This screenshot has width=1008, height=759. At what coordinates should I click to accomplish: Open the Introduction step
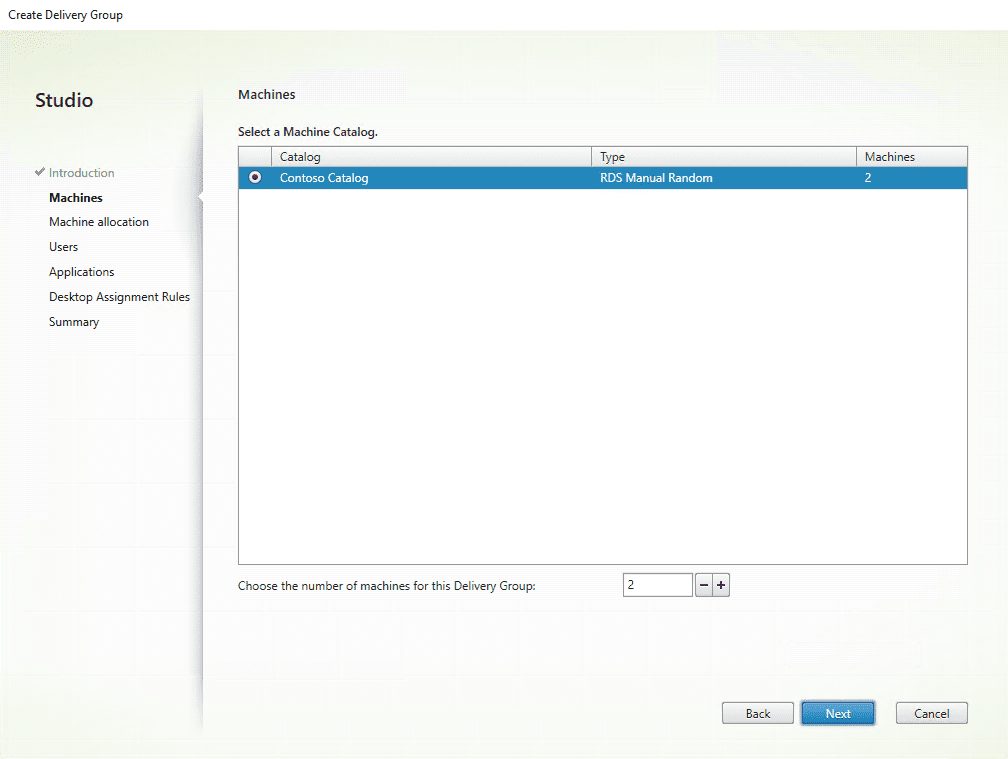click(82, 173)
